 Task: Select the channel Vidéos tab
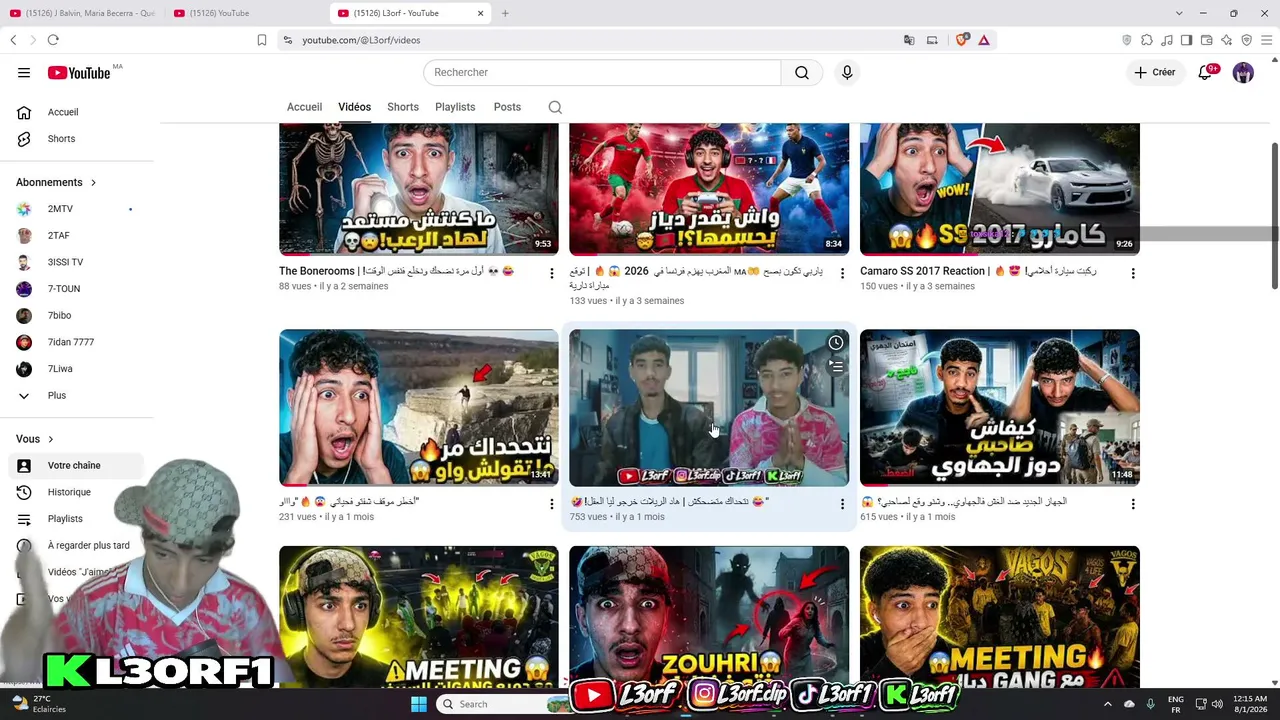[x=354, y=107]
